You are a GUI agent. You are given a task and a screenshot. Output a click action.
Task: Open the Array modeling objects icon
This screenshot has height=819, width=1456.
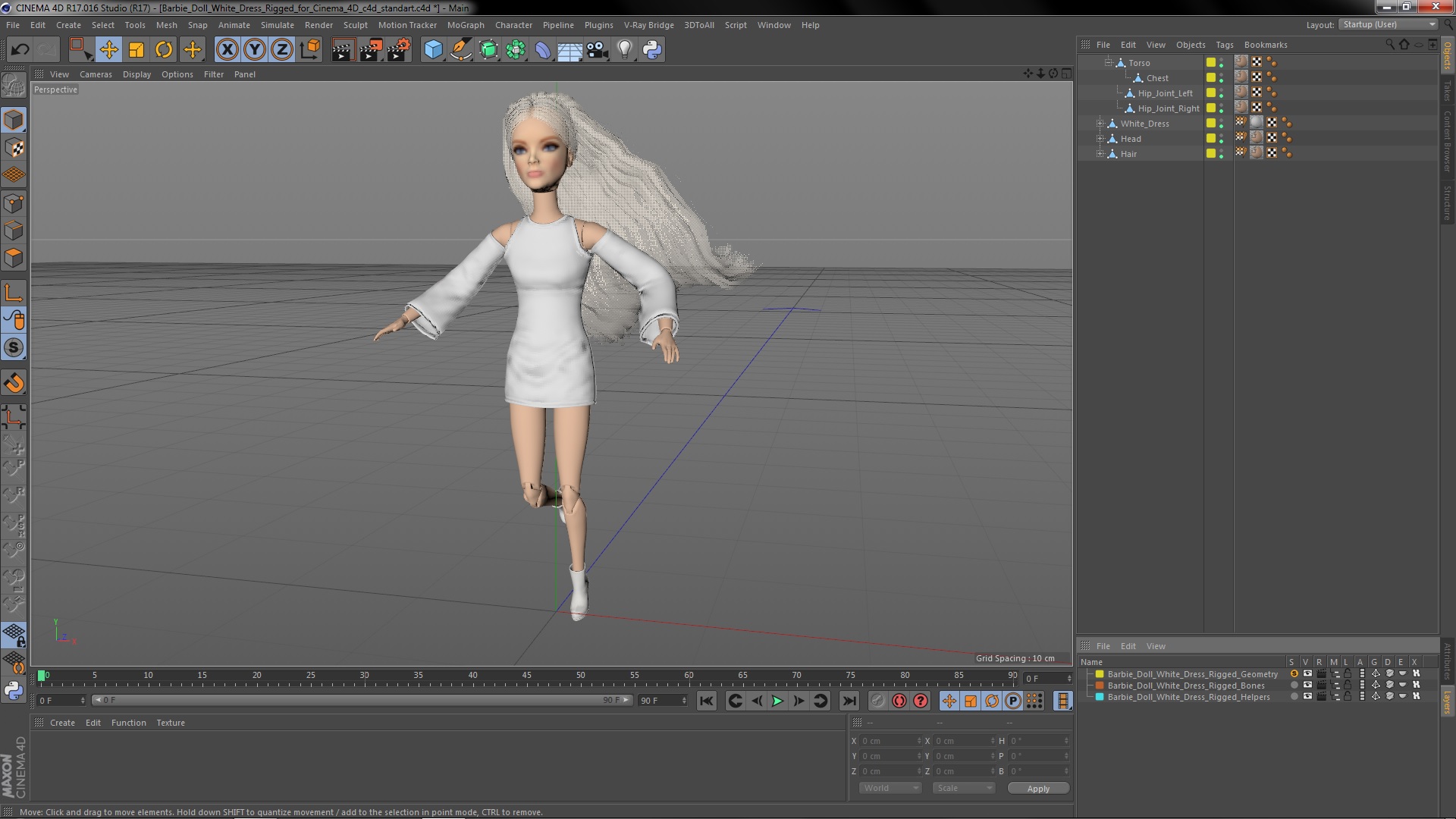[516, 50]
